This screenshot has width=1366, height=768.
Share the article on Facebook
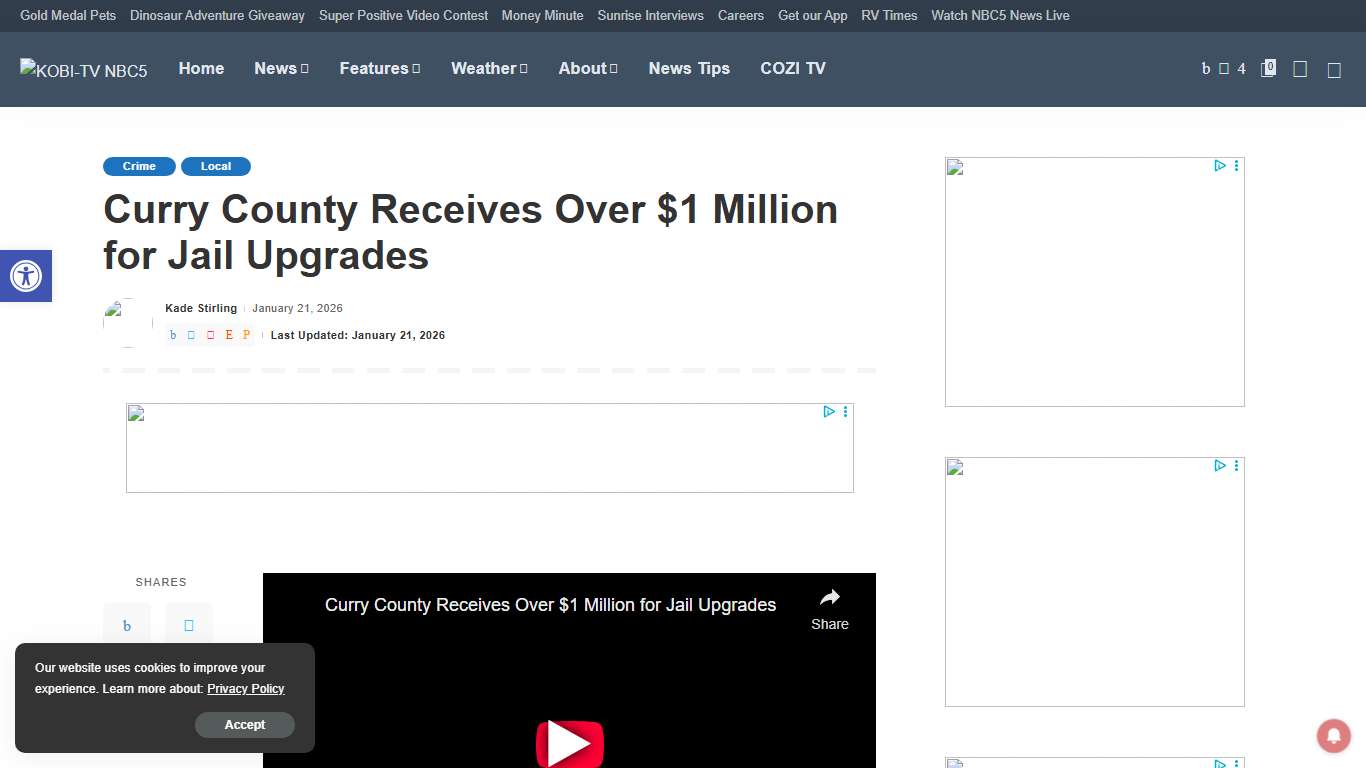pos(173,335)
